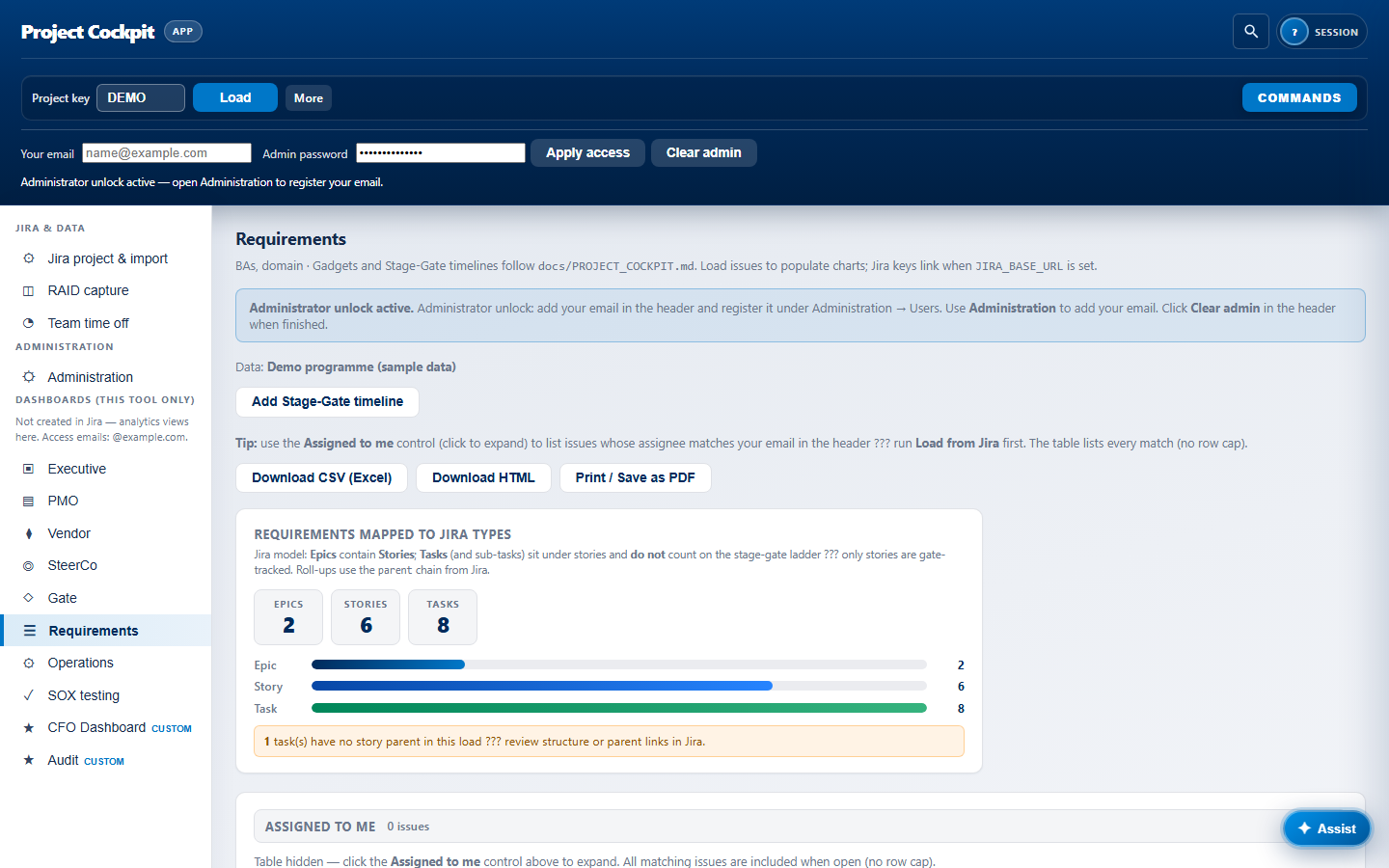Click the SteerCo target icon
This screenshot has width=1389, height=868.
(x=29, y=565)
